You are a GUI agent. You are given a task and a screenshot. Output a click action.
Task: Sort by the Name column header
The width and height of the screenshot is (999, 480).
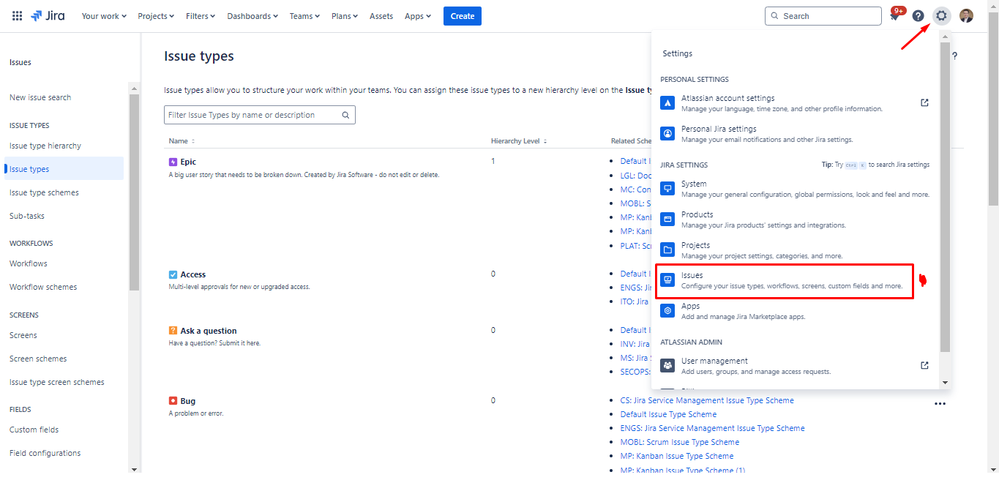pos(182,141)
